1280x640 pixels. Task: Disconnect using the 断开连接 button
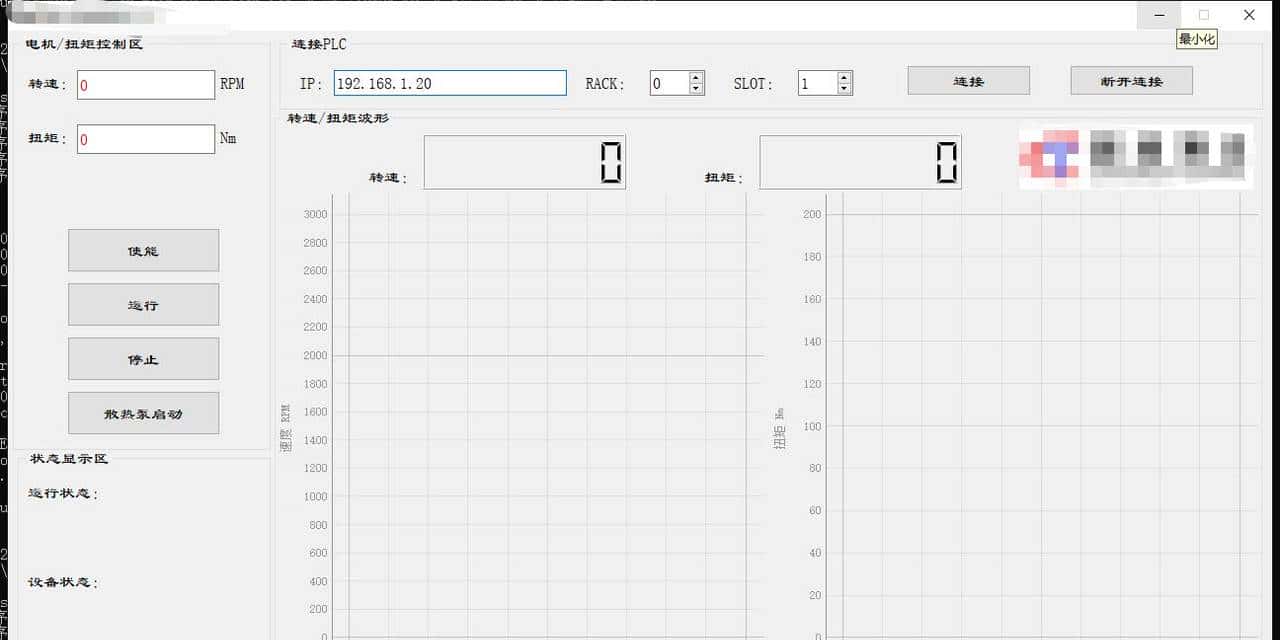tap(1131, 81)
